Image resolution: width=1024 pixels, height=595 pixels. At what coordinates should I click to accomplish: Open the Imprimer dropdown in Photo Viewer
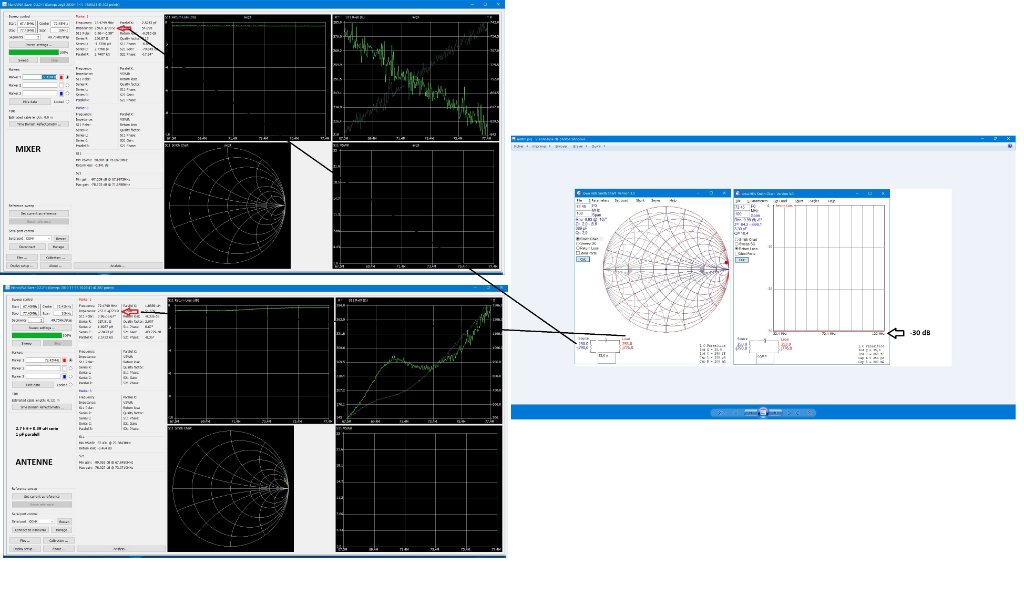pyautogui.click(x=541, y=146)
